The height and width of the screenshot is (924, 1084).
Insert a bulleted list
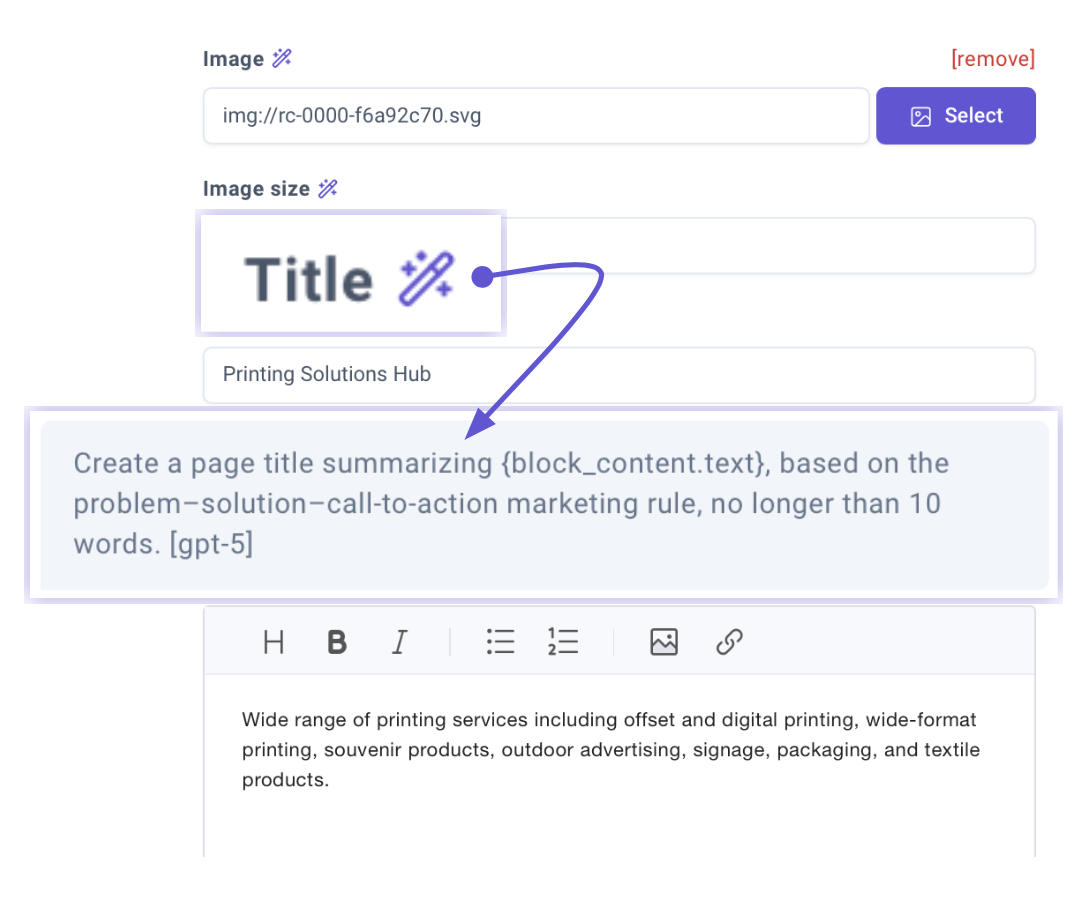(500, 642)
